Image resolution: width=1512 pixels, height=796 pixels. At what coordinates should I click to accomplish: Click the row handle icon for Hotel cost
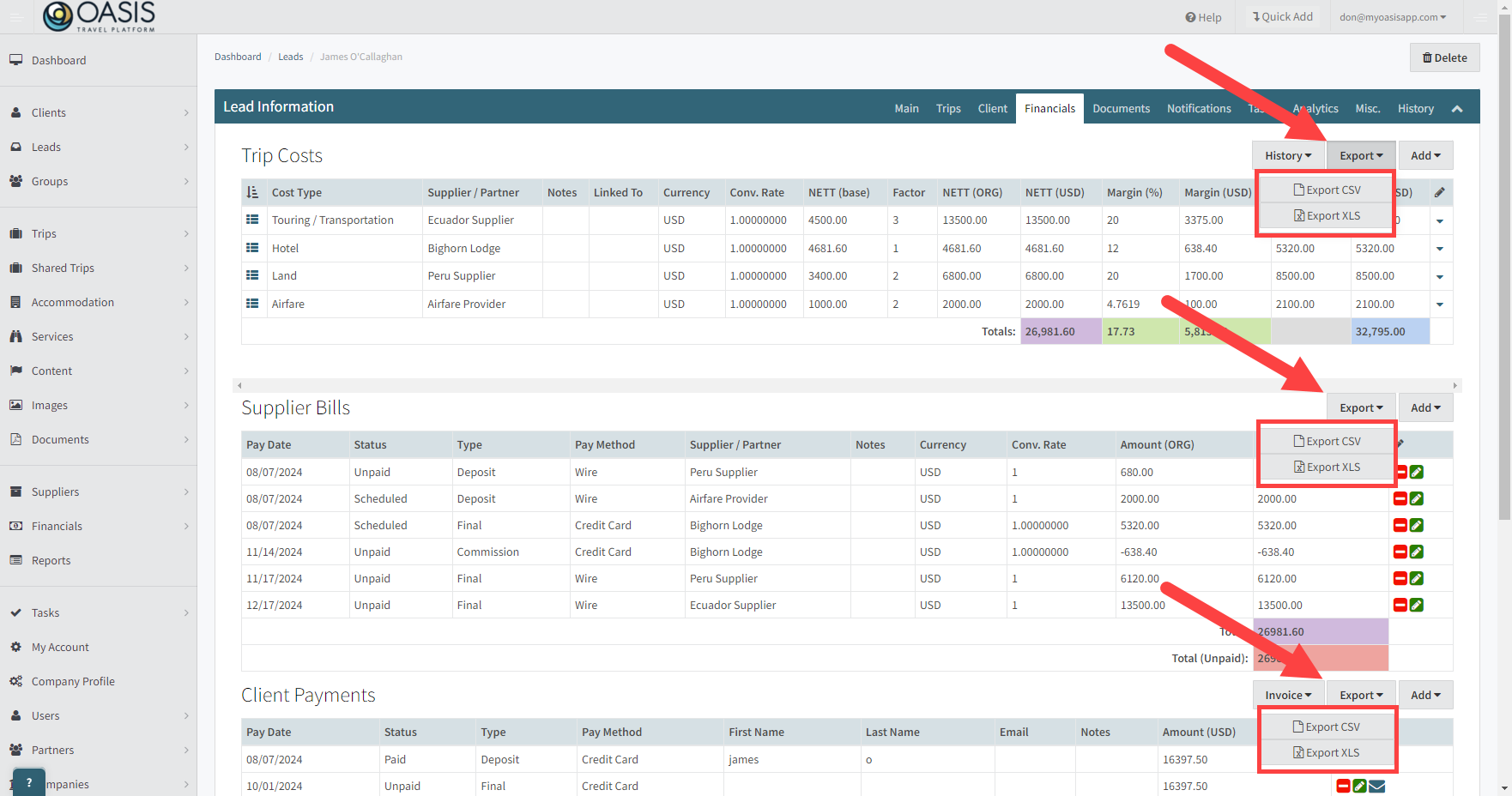pyautogui.click(x=252, y=248)
